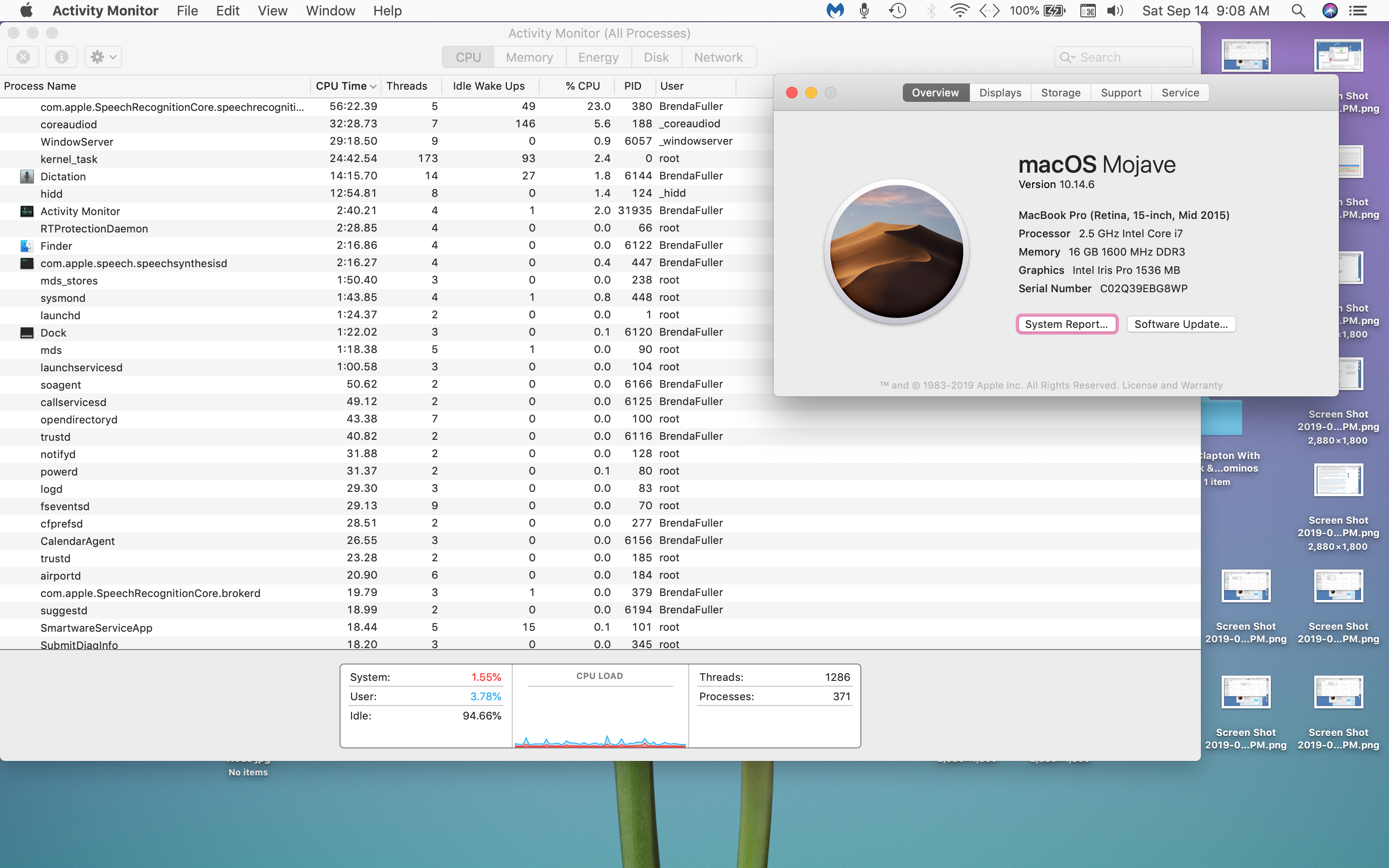
Task: Sort by Process Name column header
Action: (x=155, y=86)
